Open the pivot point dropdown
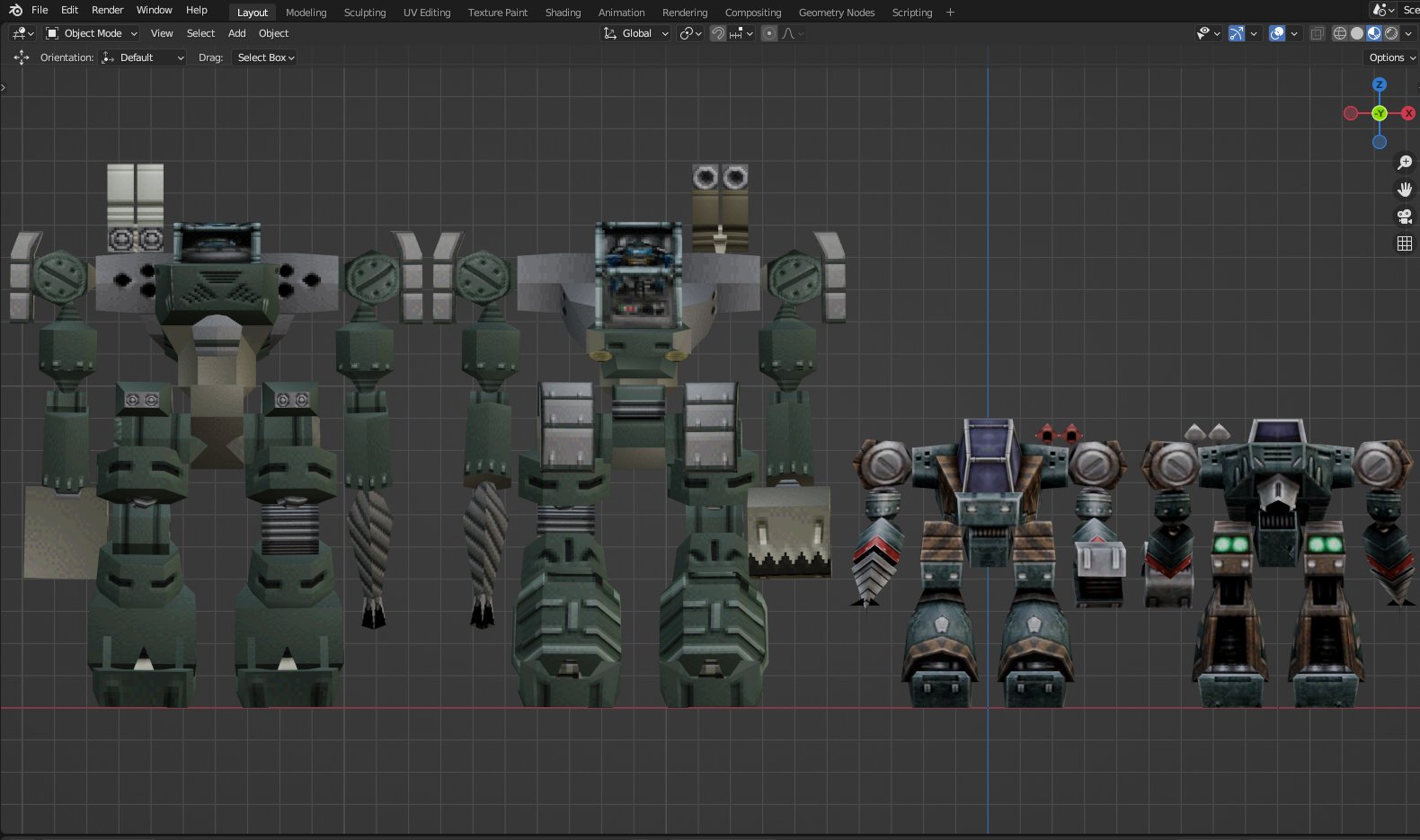The height and width of the screenshot is (840, 1420). (x=690, y=33)
